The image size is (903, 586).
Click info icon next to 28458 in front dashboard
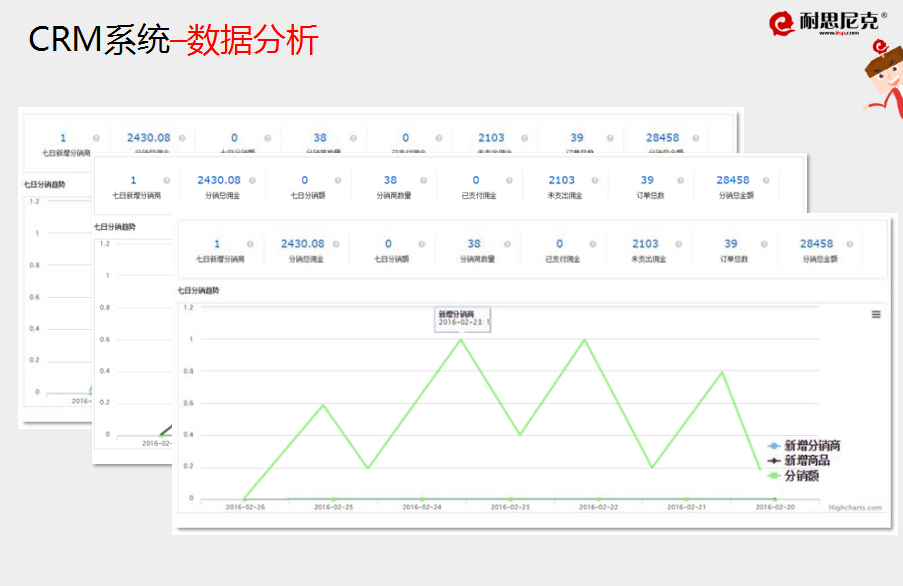[849, 244]
